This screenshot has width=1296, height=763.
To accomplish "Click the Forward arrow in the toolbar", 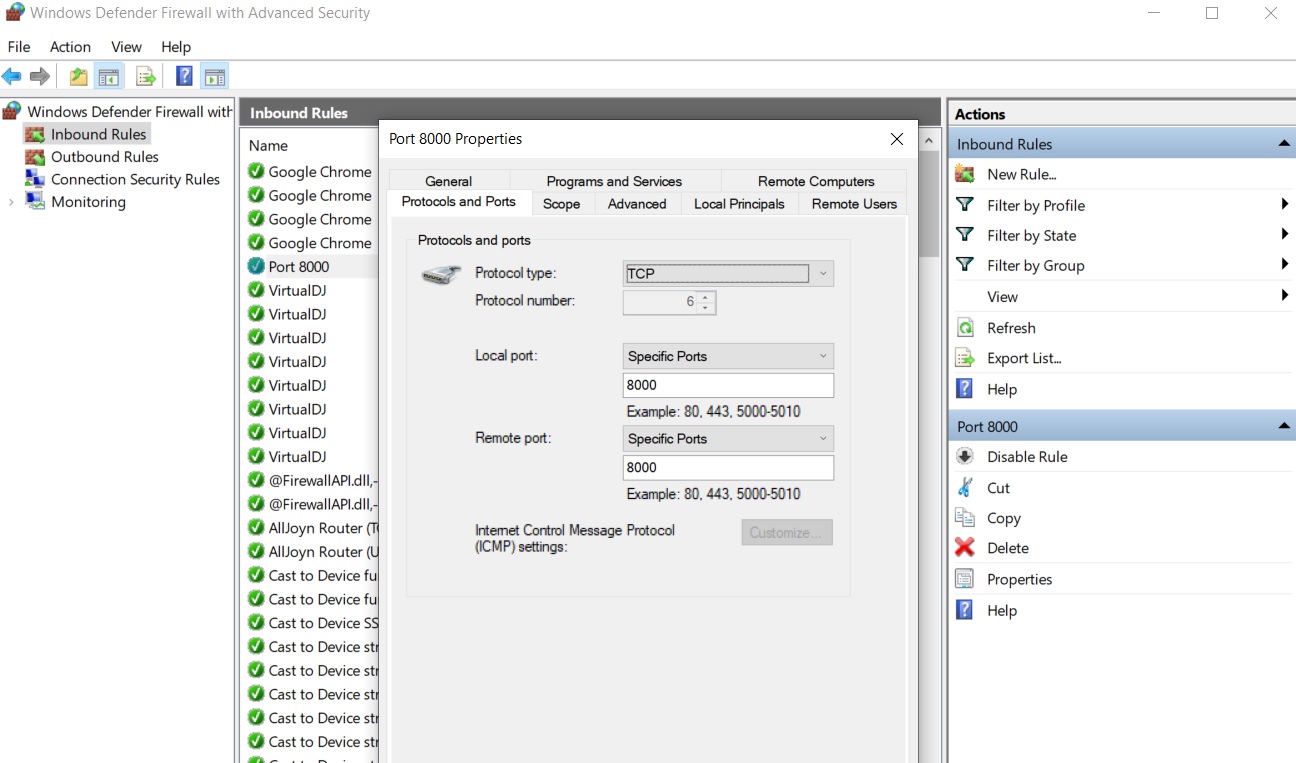I will 40,76.
